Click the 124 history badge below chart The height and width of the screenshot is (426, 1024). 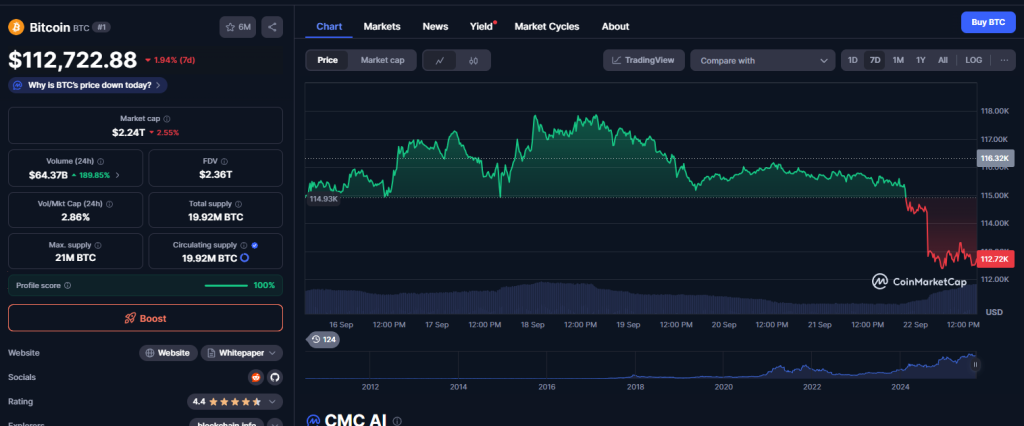point(322,340)
